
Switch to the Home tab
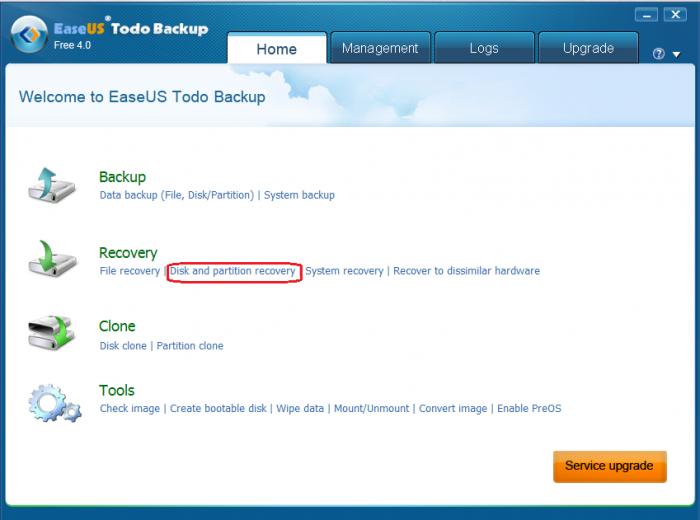(277, 49)
